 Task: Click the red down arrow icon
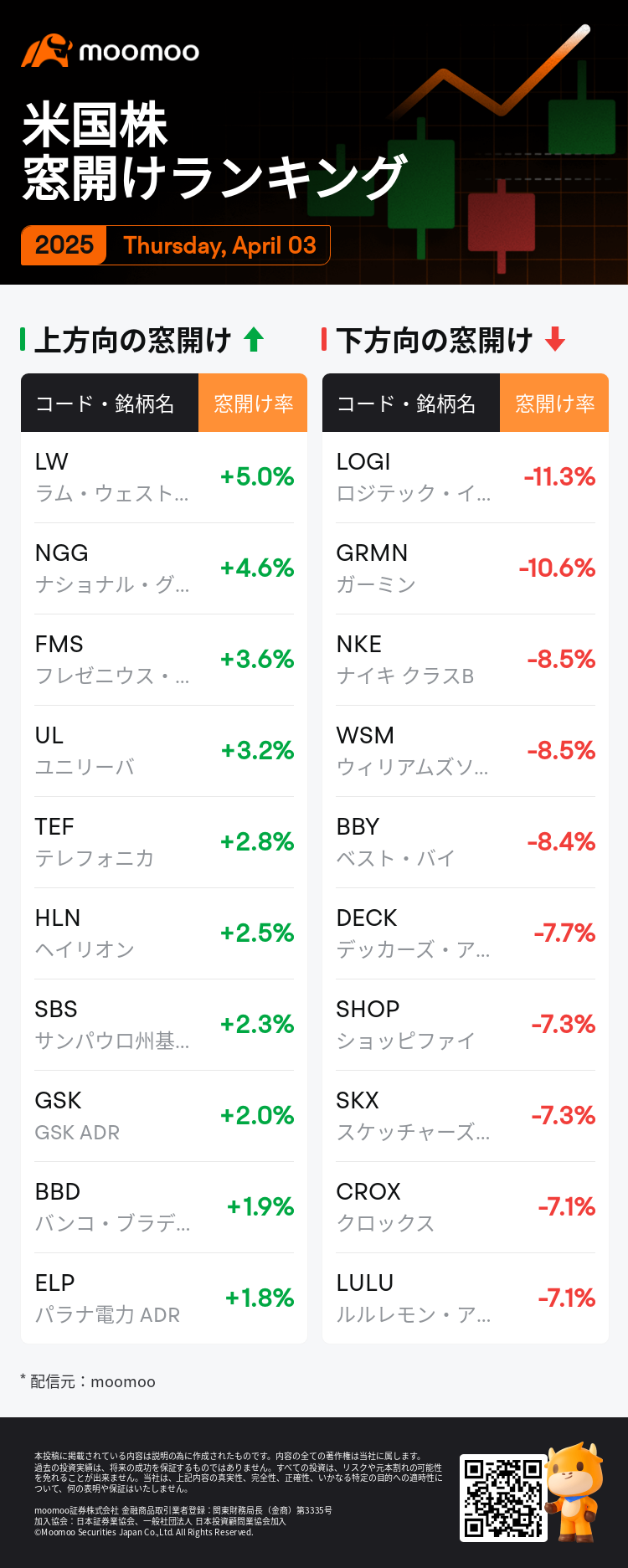tap(555, 340)
